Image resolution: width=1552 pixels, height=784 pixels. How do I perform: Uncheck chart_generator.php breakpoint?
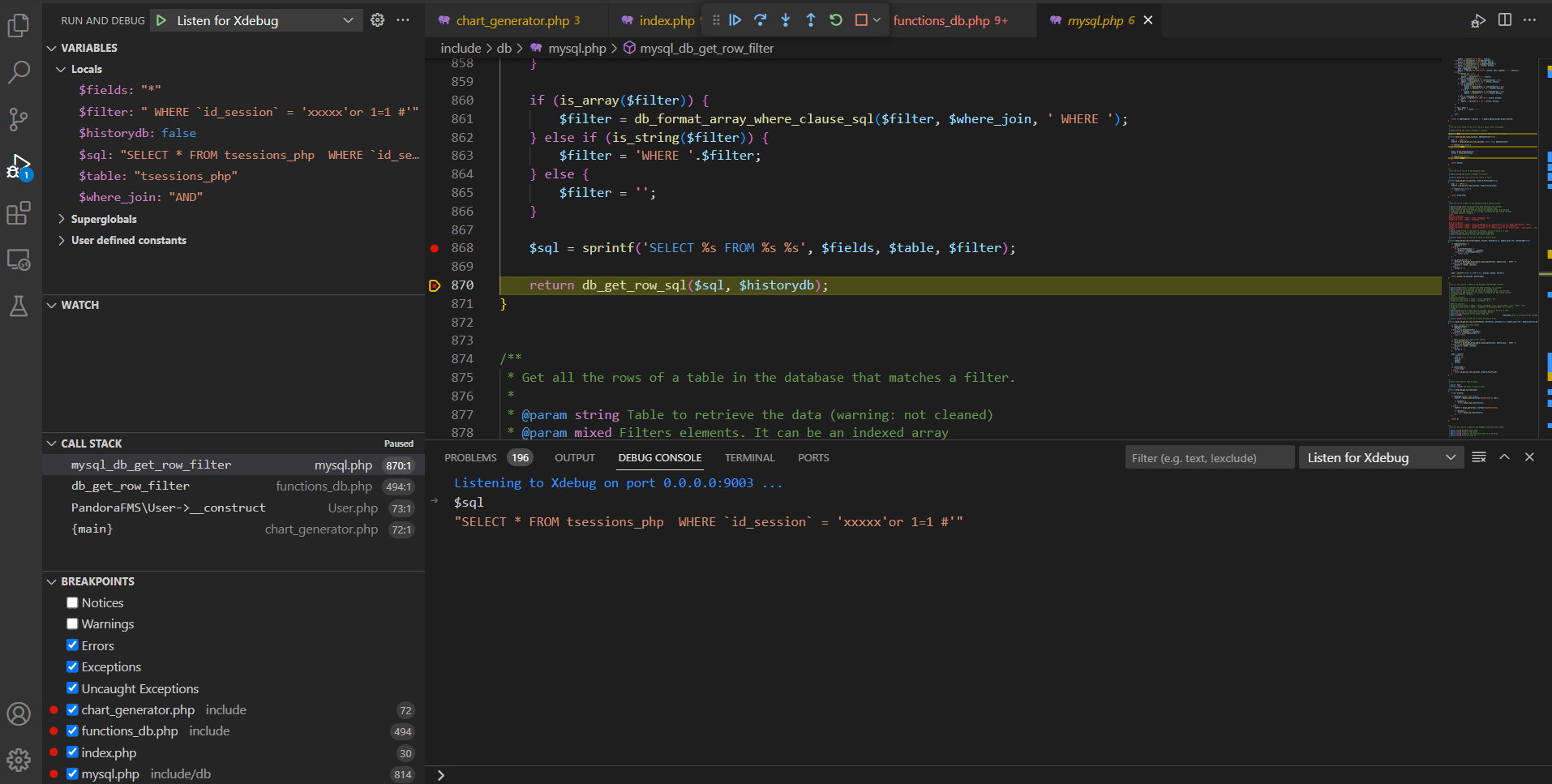point(72,709)
